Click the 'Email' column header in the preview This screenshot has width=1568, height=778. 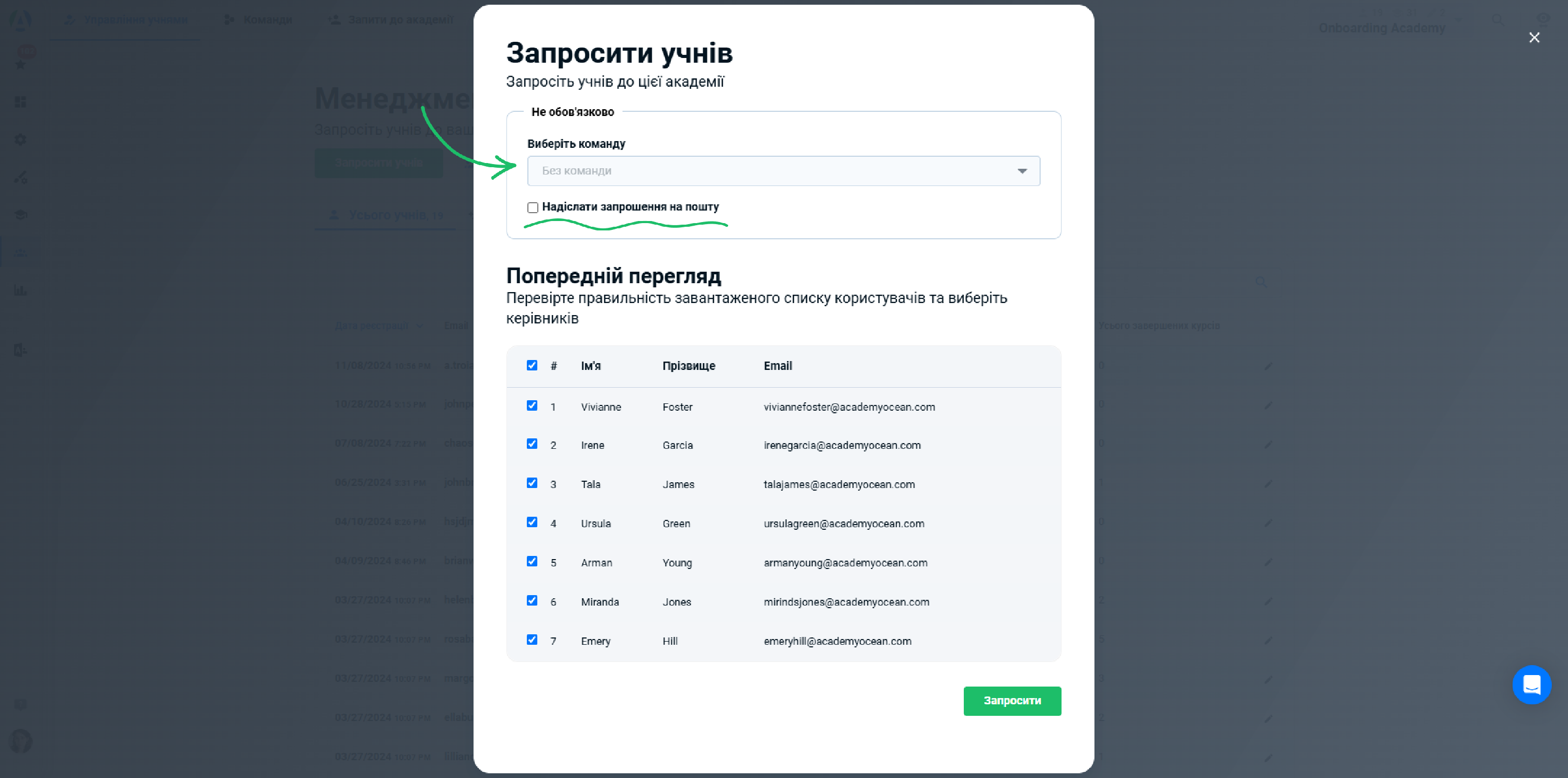pyautogui.click(x=777, y=366)
